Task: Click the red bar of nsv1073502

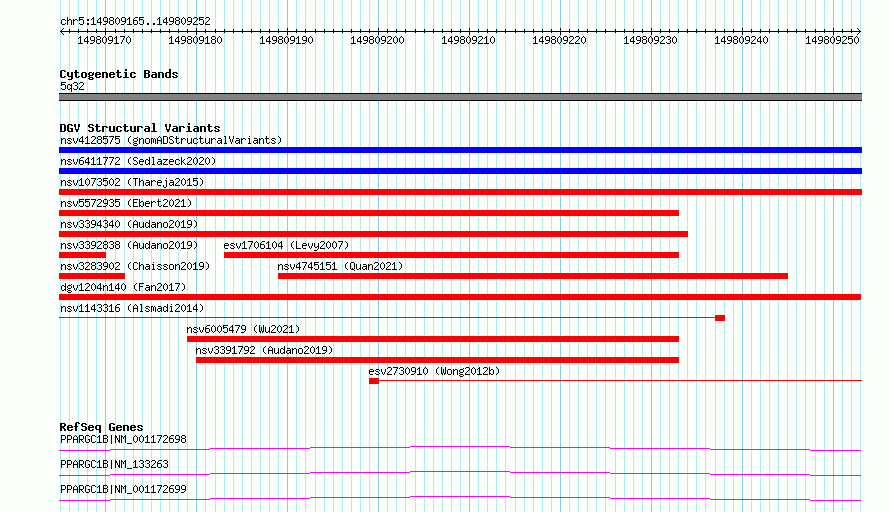Action: 460,192
